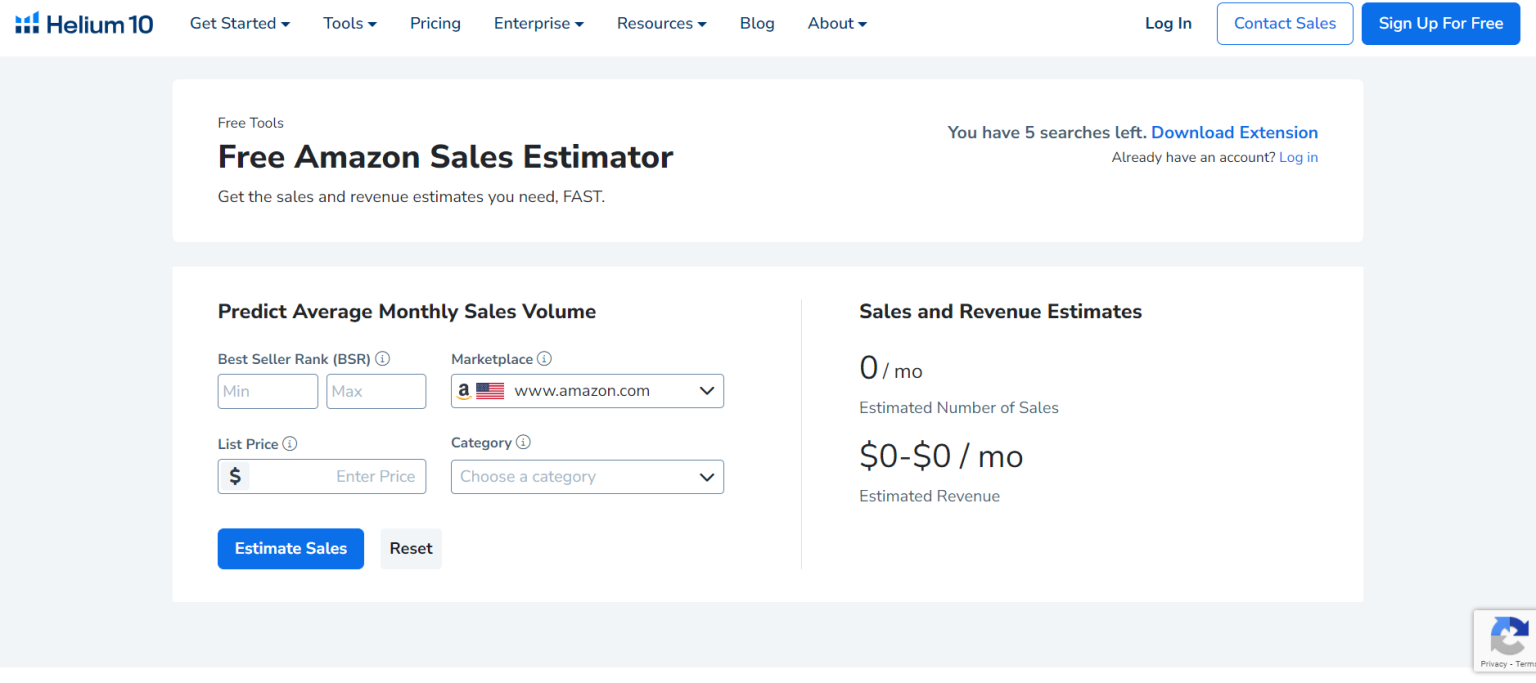Open the Choose a category dropdown
This screenshot has height=683, width=1536.
586,476
